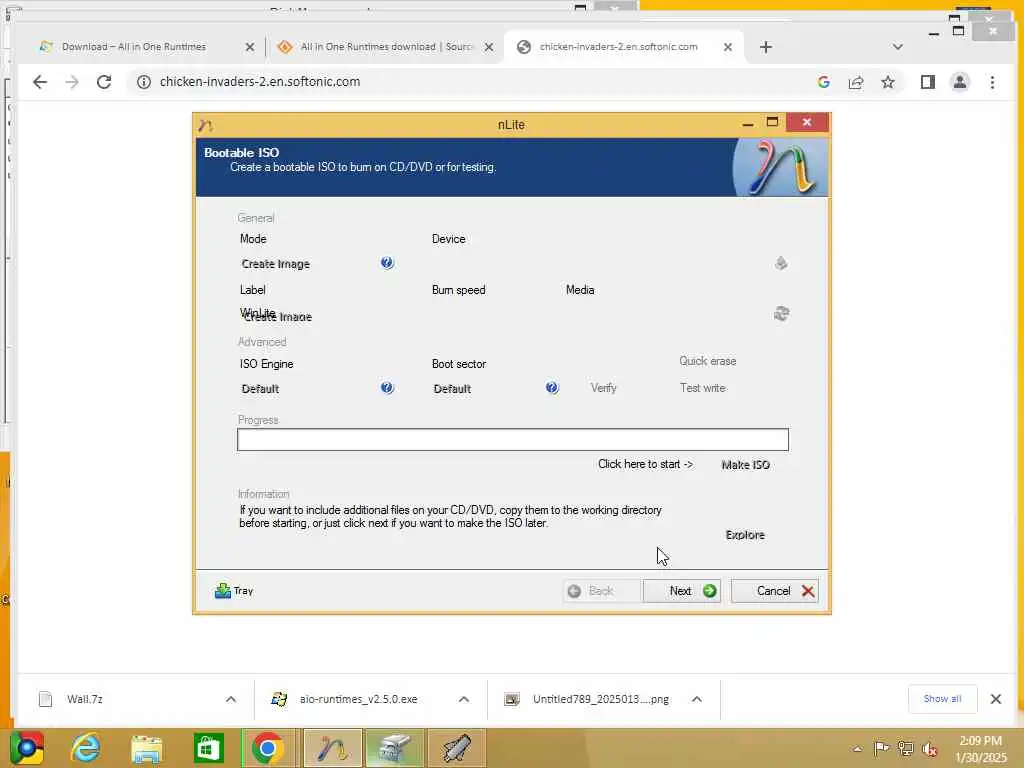Image resolution: width=1024 pixels, height=768 pixels.
Task: Click the Google icon in address bar
Action: click(x=824, y=82)
